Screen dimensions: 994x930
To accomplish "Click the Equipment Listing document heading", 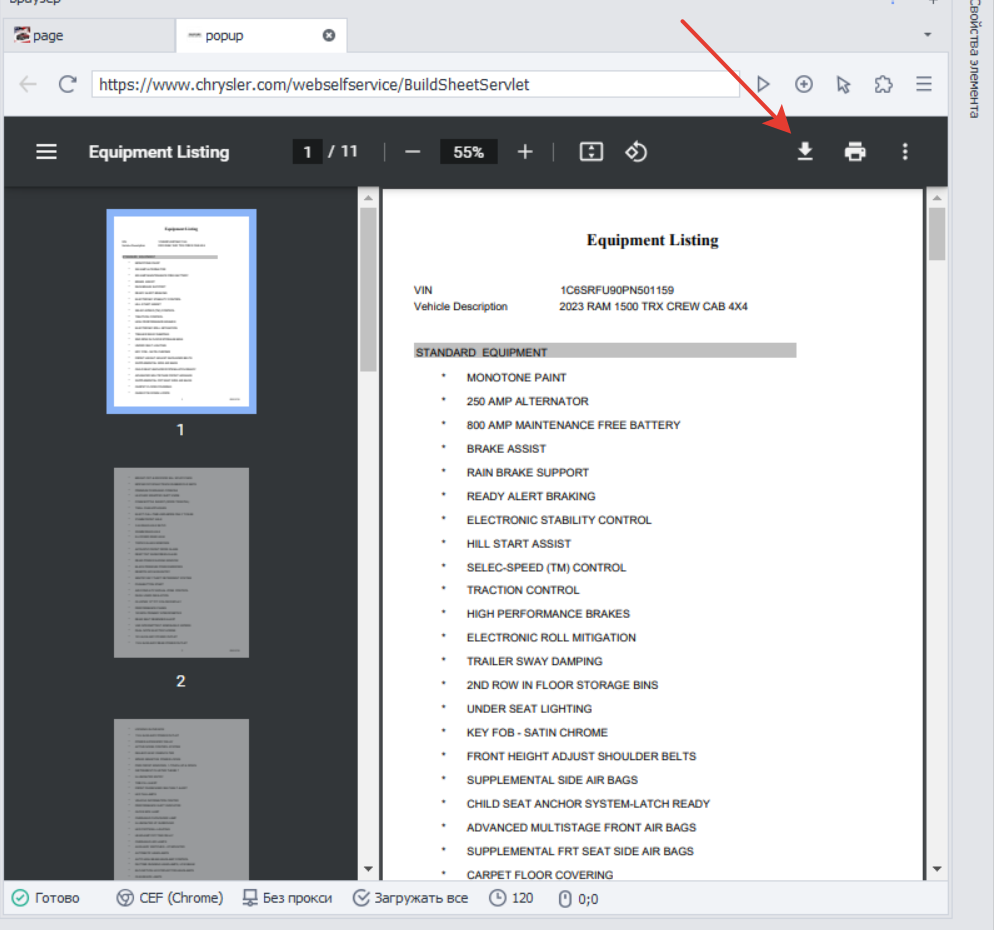I will tap(652, 240).
